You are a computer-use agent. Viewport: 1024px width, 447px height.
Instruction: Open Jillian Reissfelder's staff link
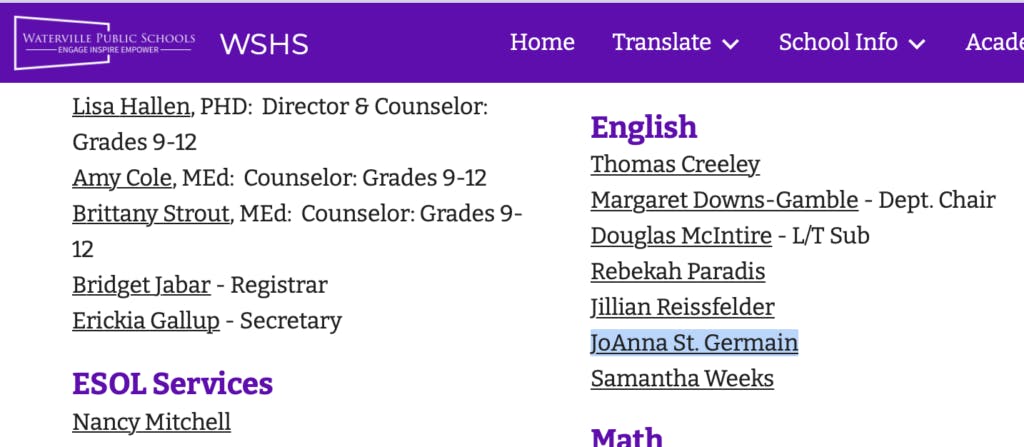click(682, 307)
